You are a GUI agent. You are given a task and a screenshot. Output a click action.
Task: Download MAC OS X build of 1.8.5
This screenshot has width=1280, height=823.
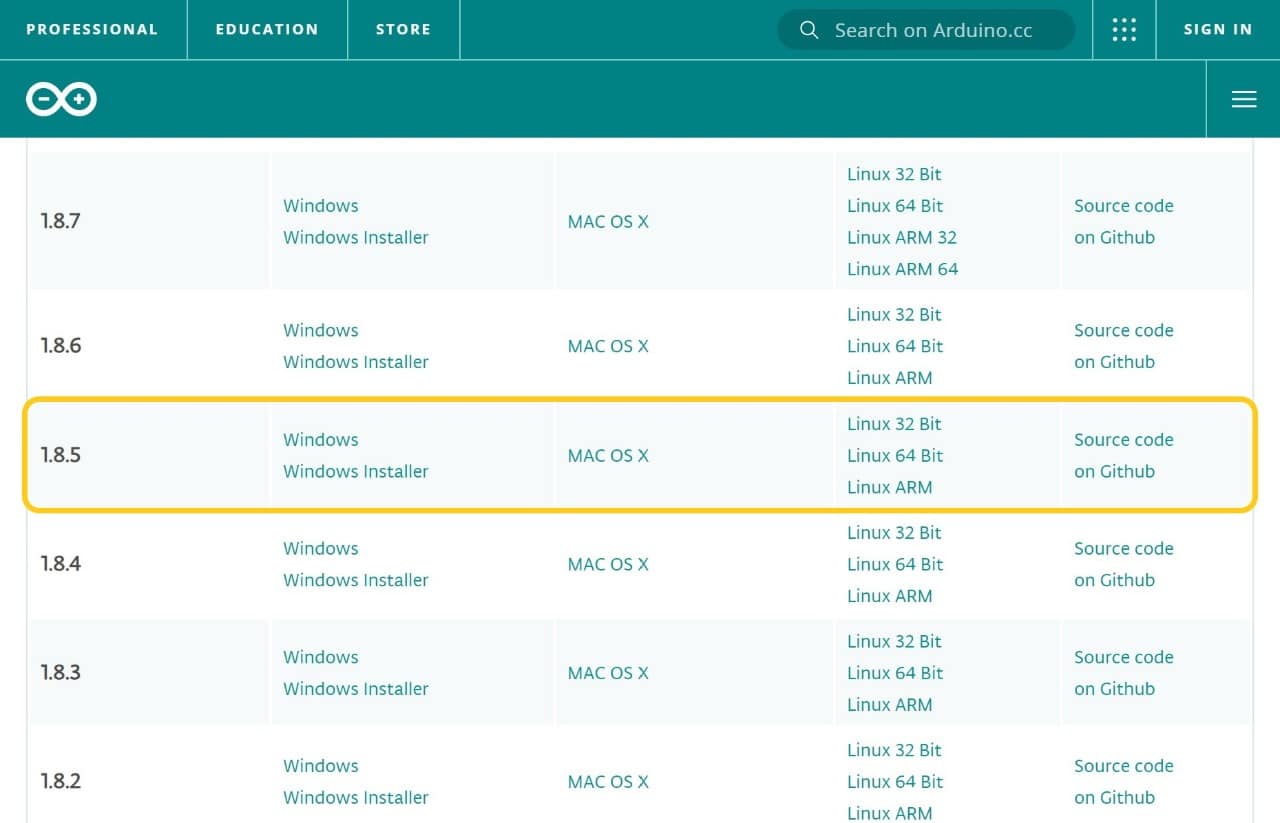[x=608, y=456]
